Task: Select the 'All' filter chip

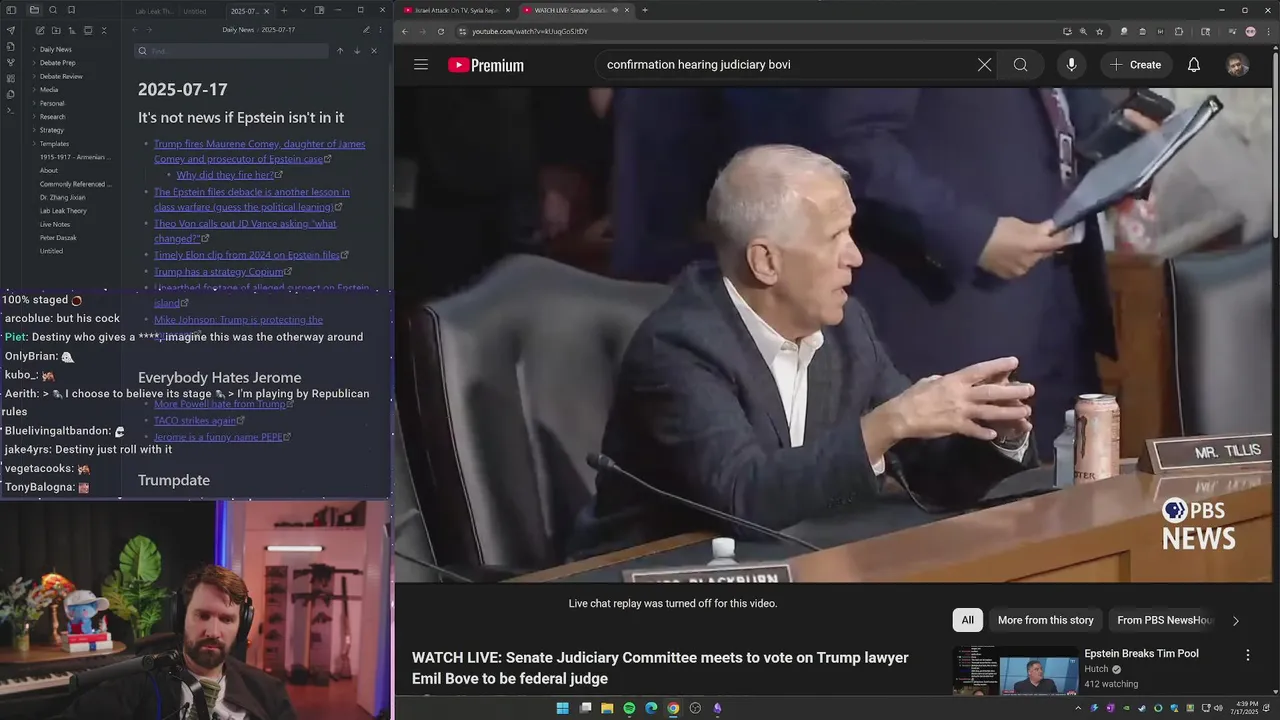Action: (x=968, y=620)
